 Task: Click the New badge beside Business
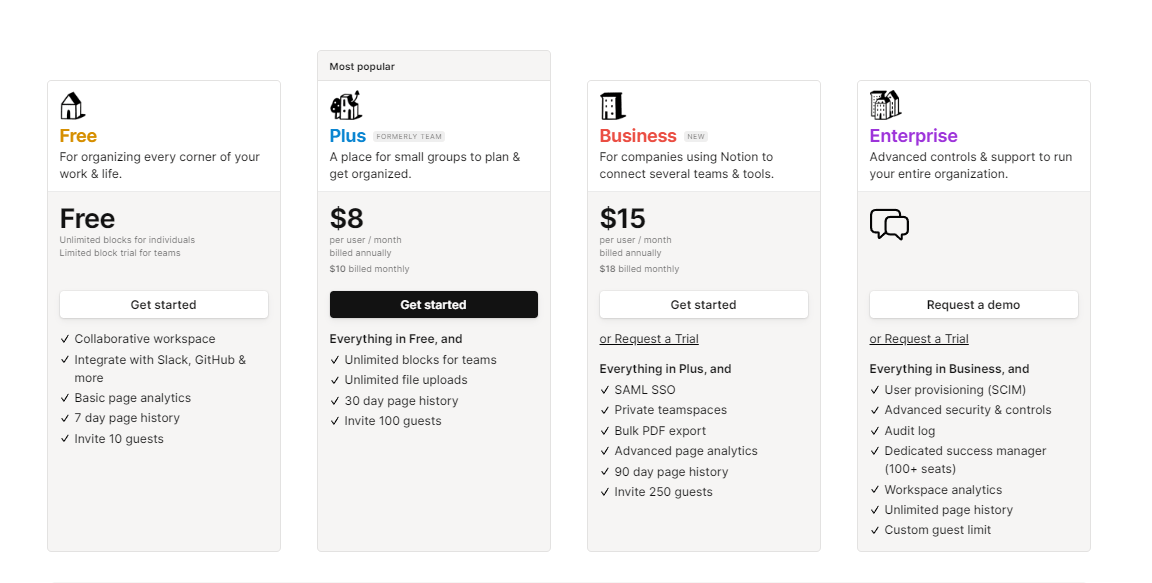click(x=696, y=137)
